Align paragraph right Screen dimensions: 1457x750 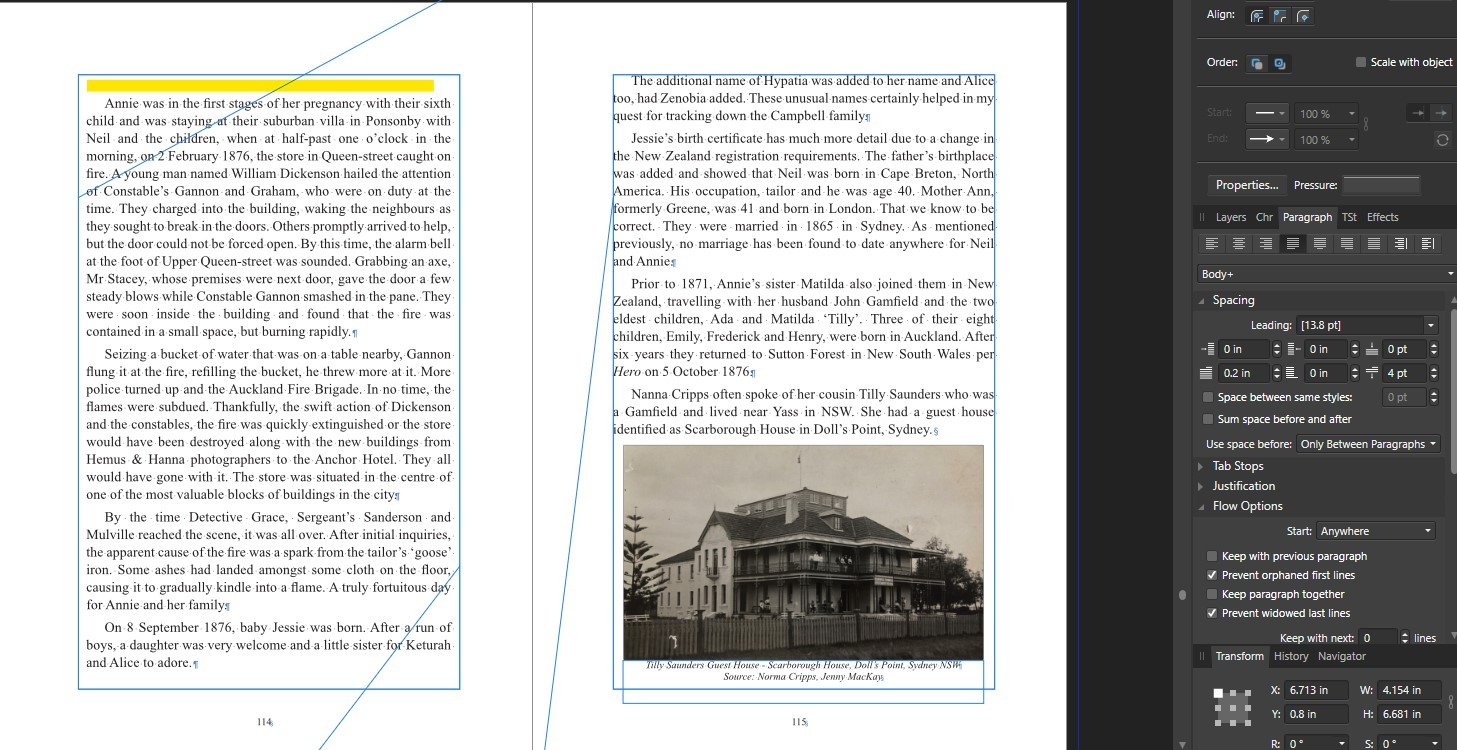point(1265,243)
